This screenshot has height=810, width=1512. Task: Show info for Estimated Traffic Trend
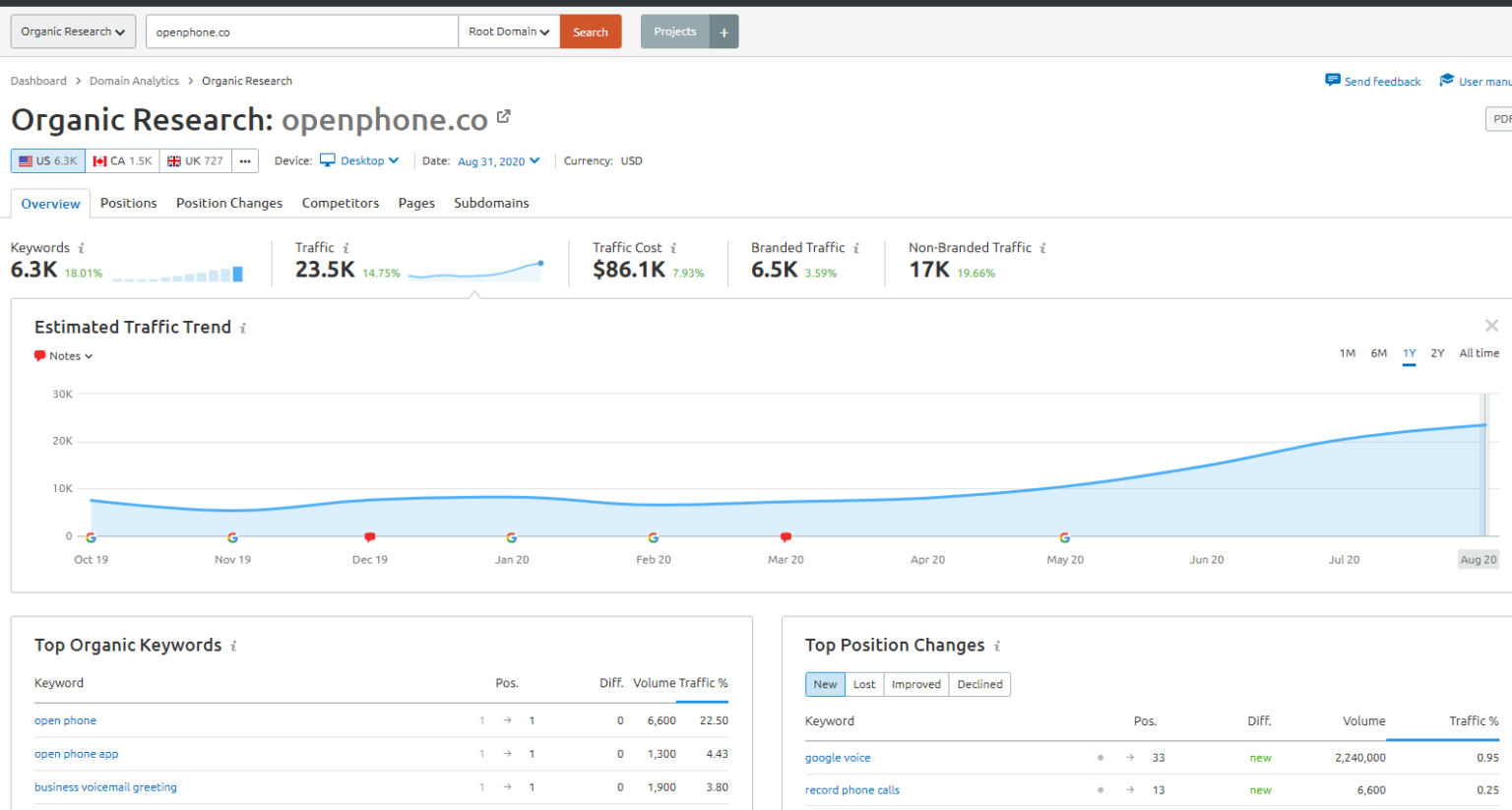(243, 328)
